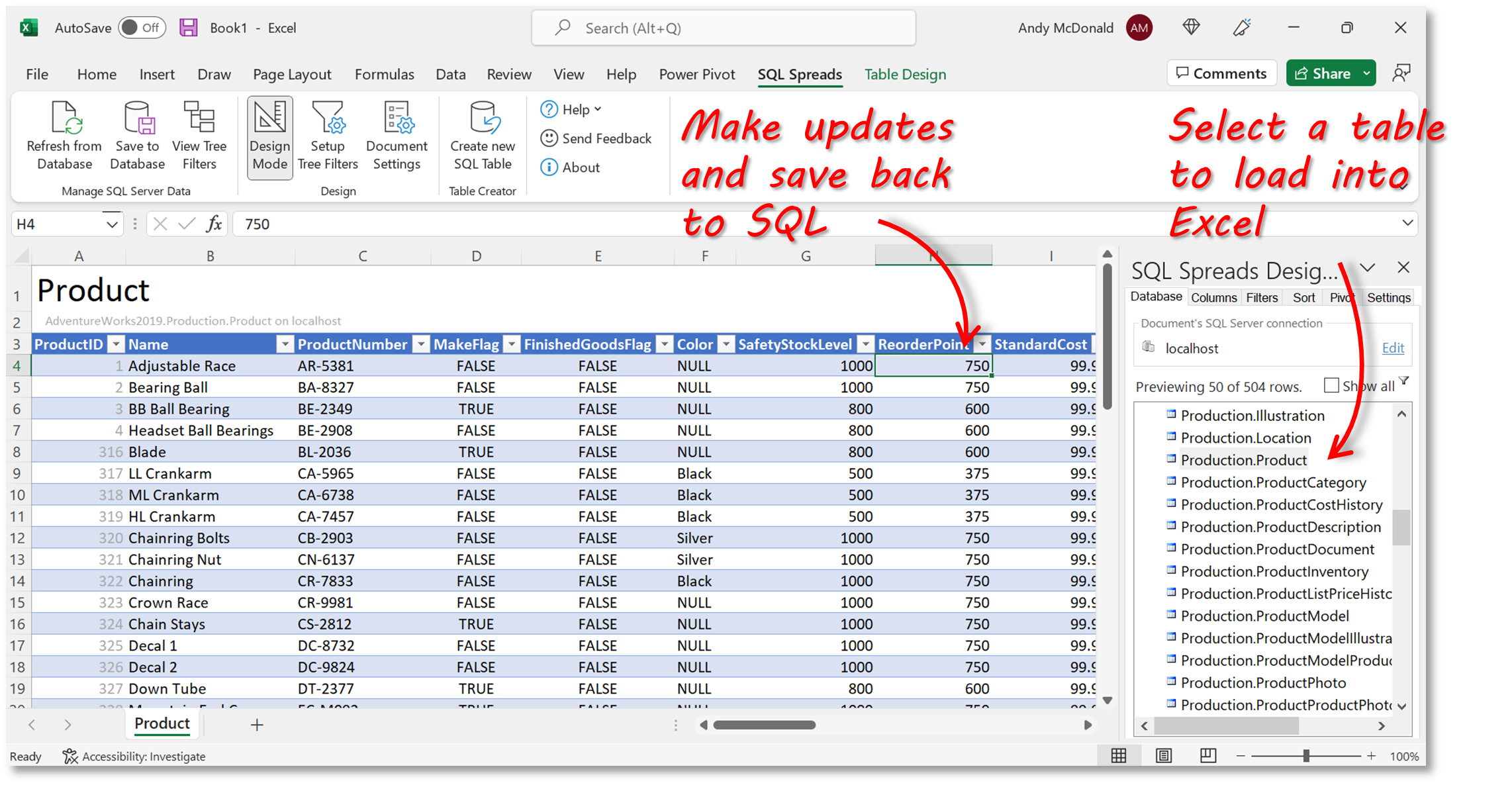Open the Columns tab in SQL Spreads Designer
Viewport: 1512px width, 785px height.
pyautogui.click(x=1213, y=297)
